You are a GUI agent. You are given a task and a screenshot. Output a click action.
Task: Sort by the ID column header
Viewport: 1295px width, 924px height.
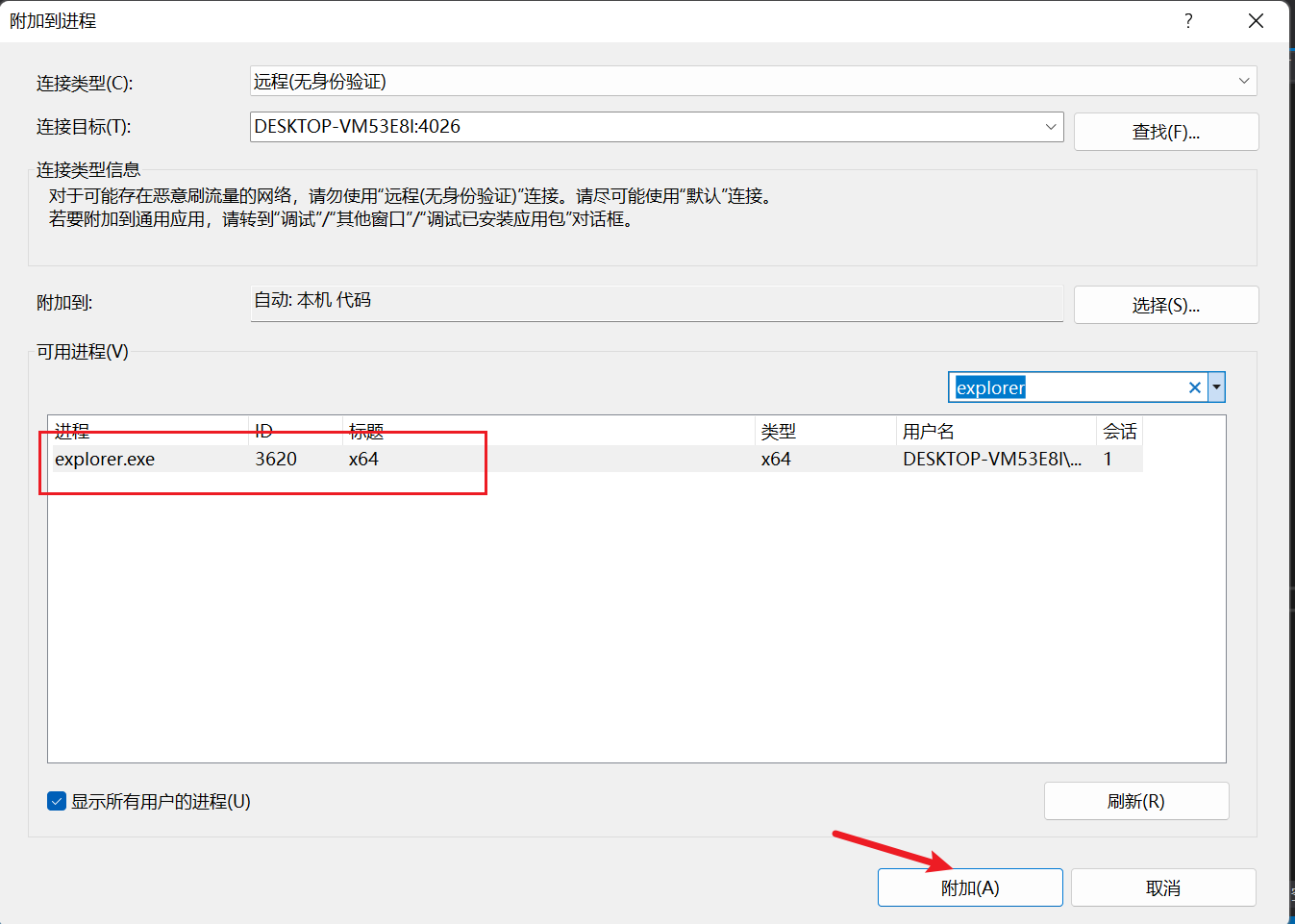[263, 431]
